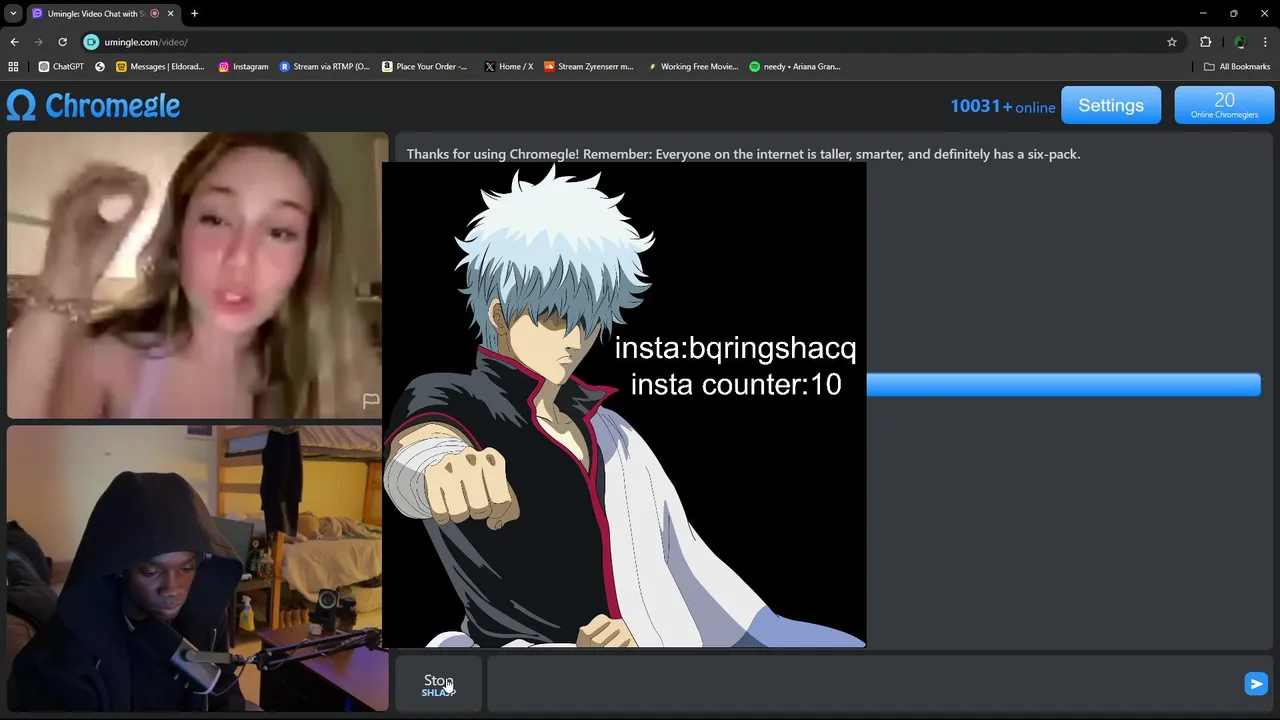Open the Chrome three-dot menu

tap(1266, 42)
